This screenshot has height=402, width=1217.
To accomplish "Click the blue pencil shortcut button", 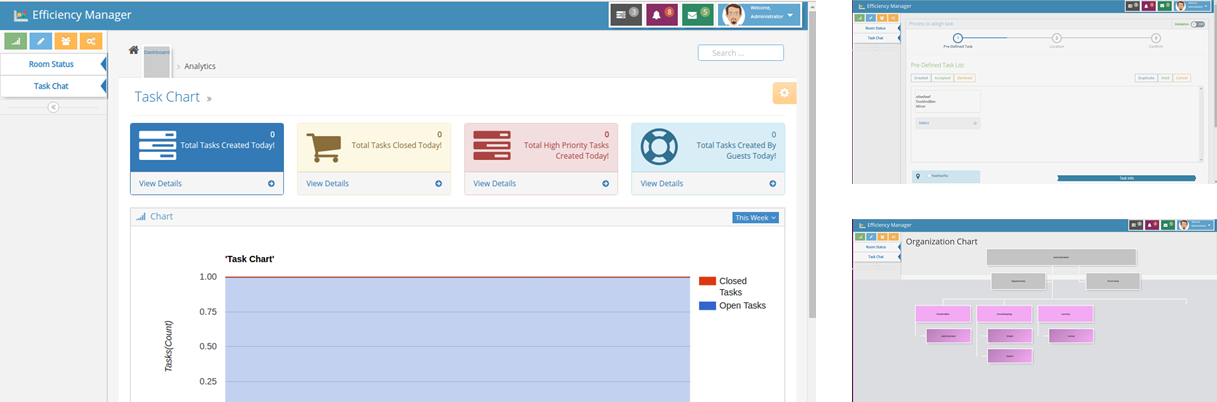I will [x=40, y=41].
